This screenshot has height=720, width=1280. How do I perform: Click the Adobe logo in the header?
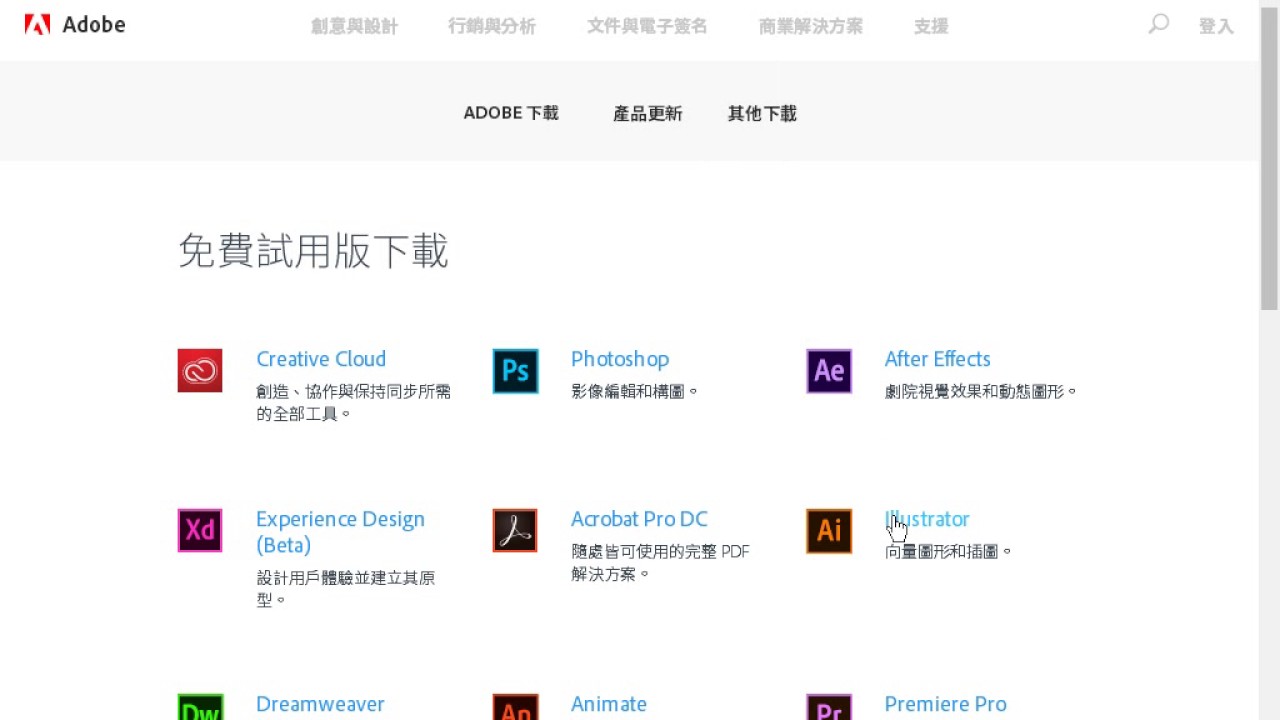[75, 25]
